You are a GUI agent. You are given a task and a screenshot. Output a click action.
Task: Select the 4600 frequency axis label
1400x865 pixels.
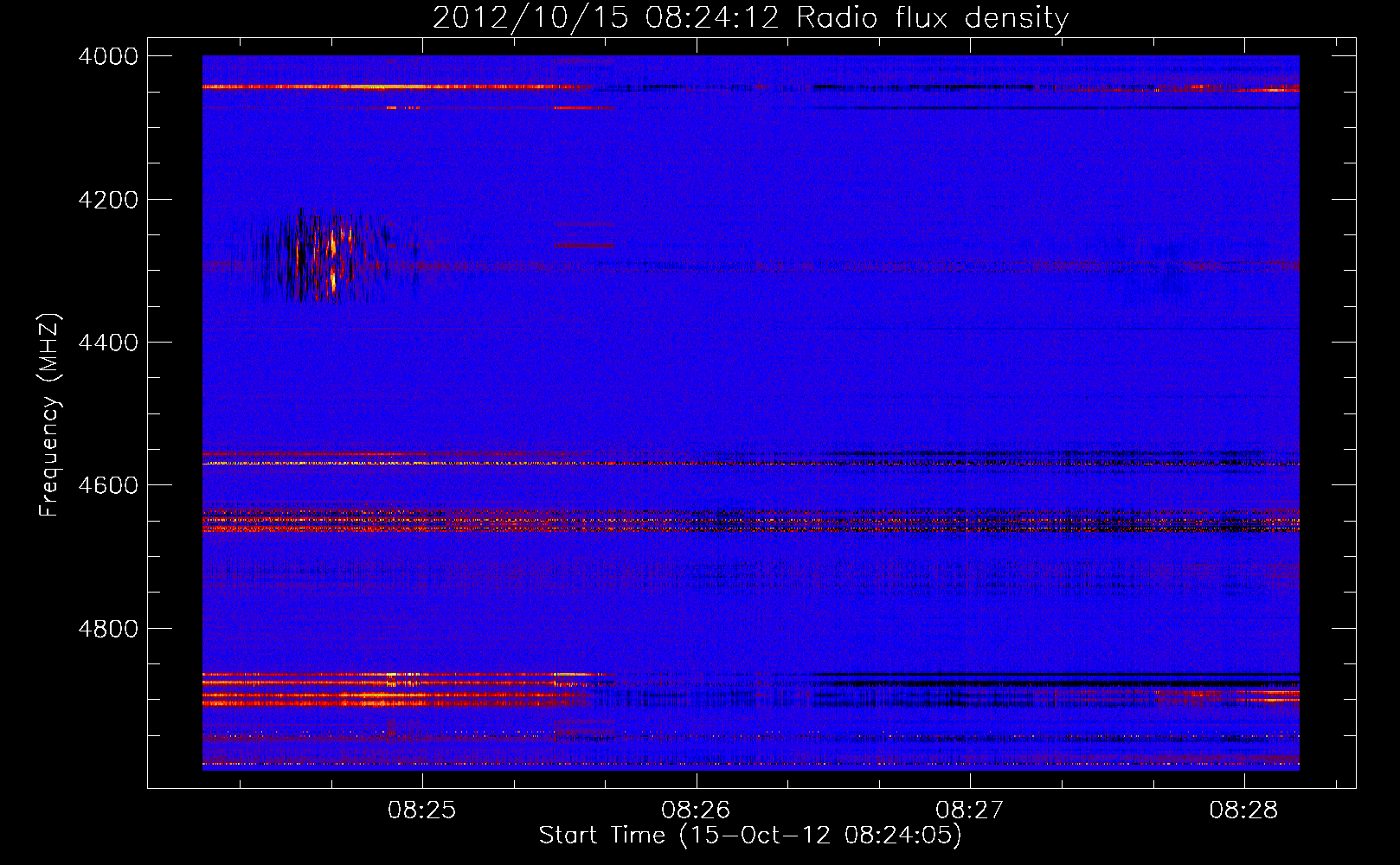108,485
